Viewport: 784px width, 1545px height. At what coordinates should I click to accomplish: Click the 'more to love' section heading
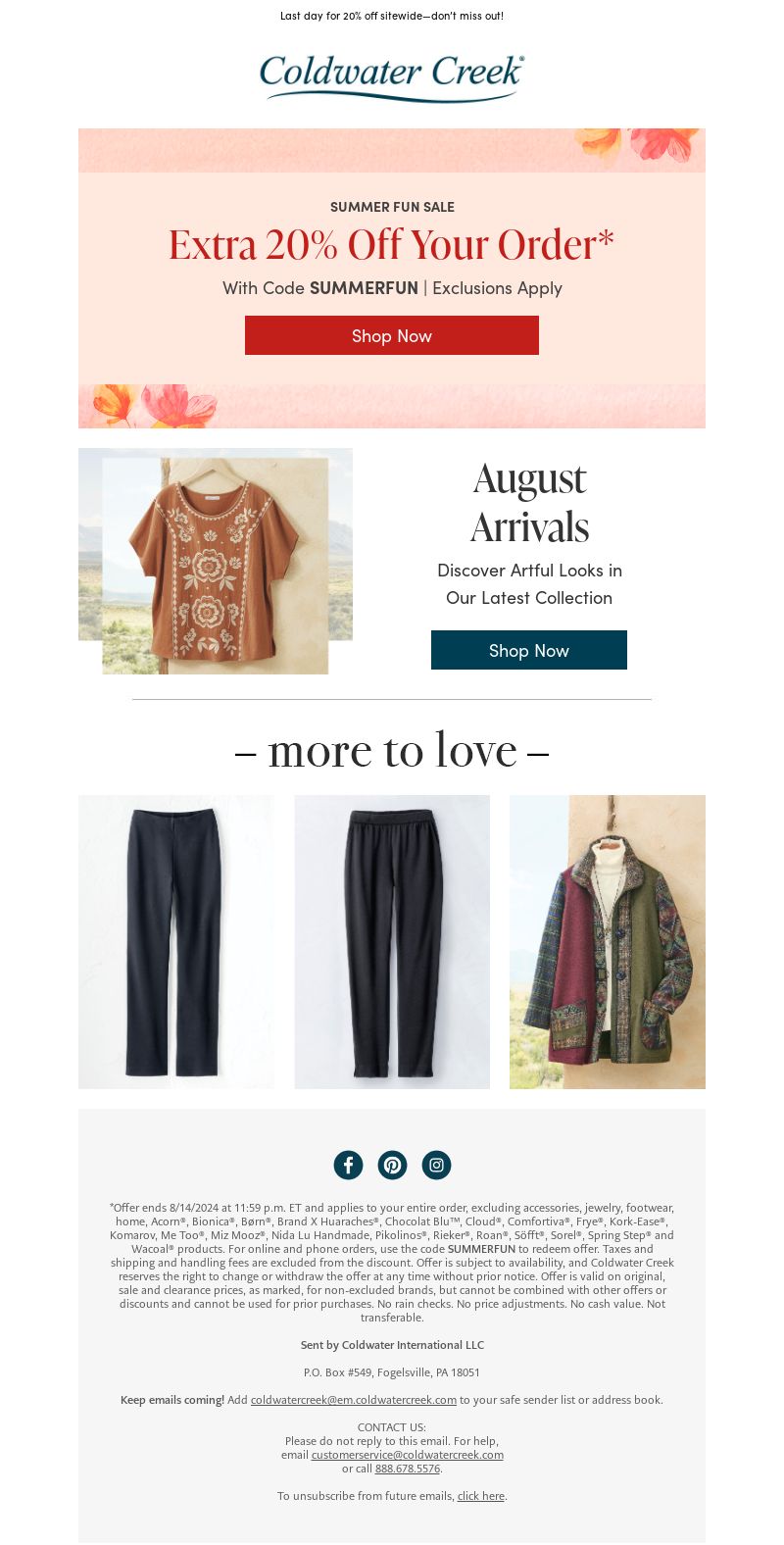[x=392, y=750]
